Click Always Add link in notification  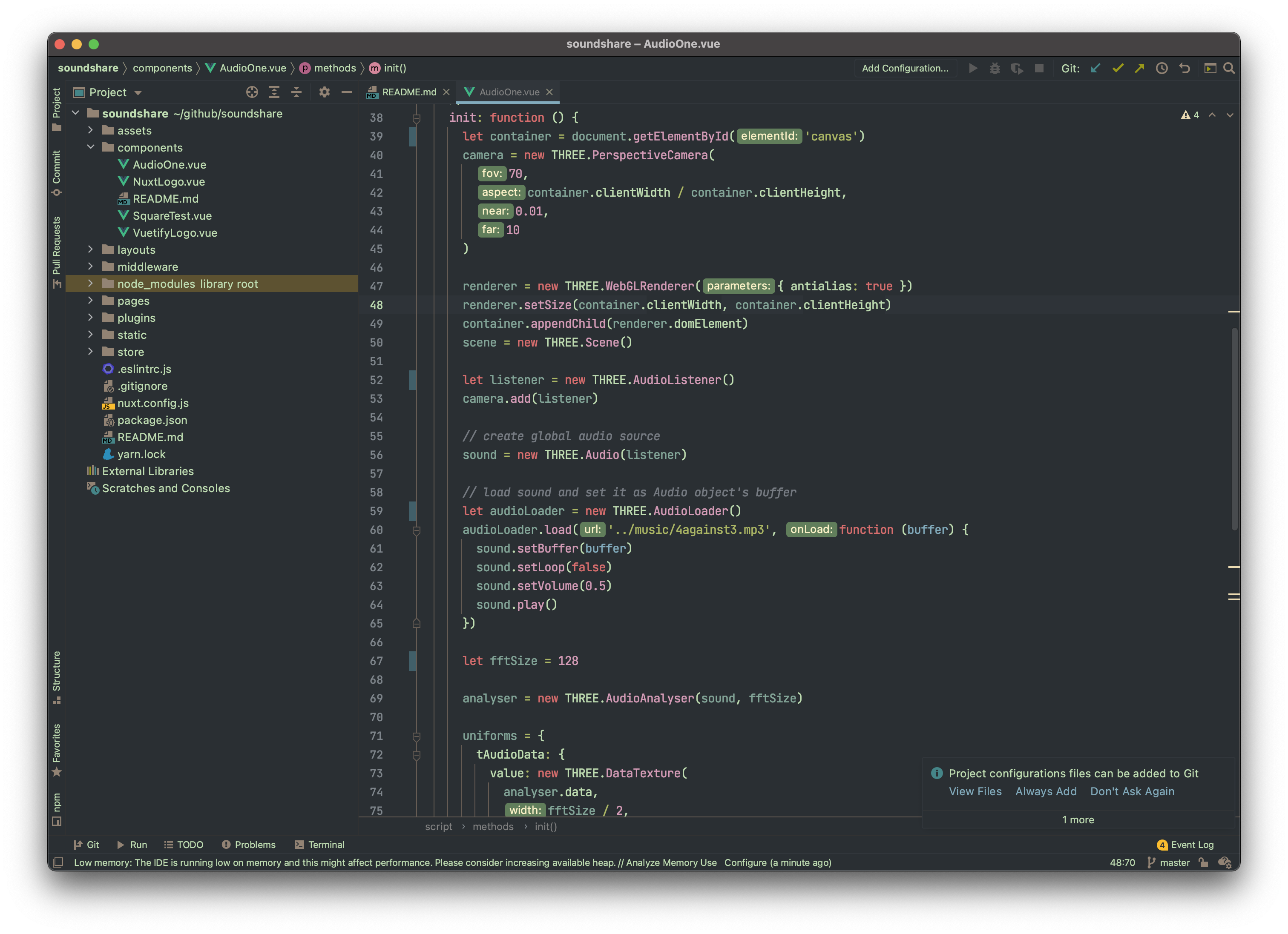coord(1046,791)
